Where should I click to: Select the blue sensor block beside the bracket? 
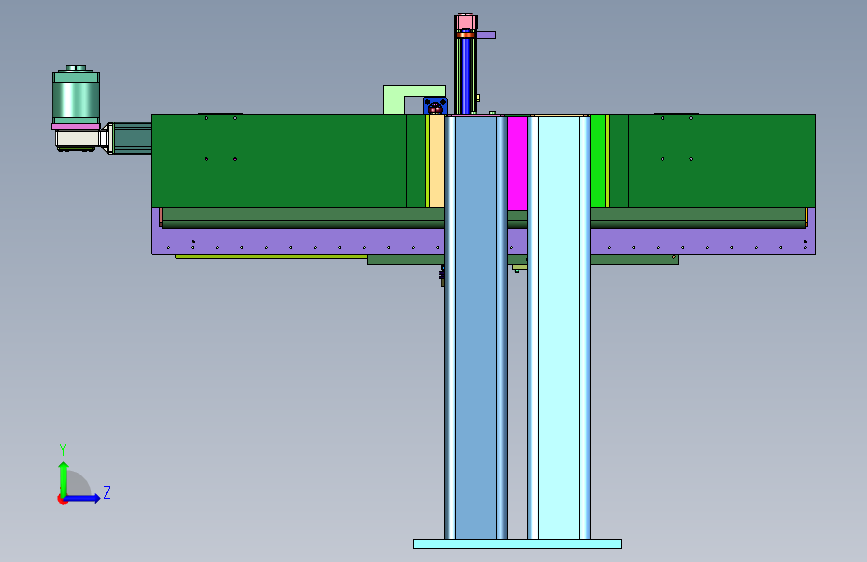tap(435, 106)
